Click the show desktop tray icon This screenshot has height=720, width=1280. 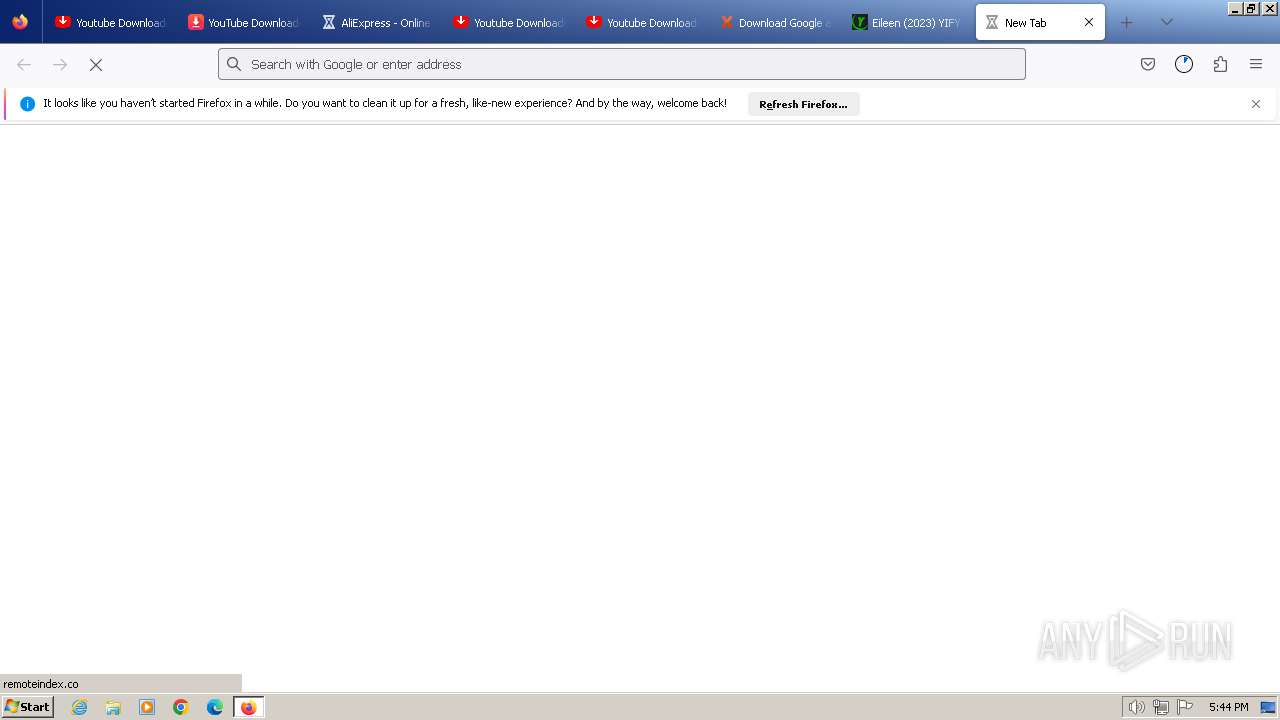click(x=1268, y=707)
